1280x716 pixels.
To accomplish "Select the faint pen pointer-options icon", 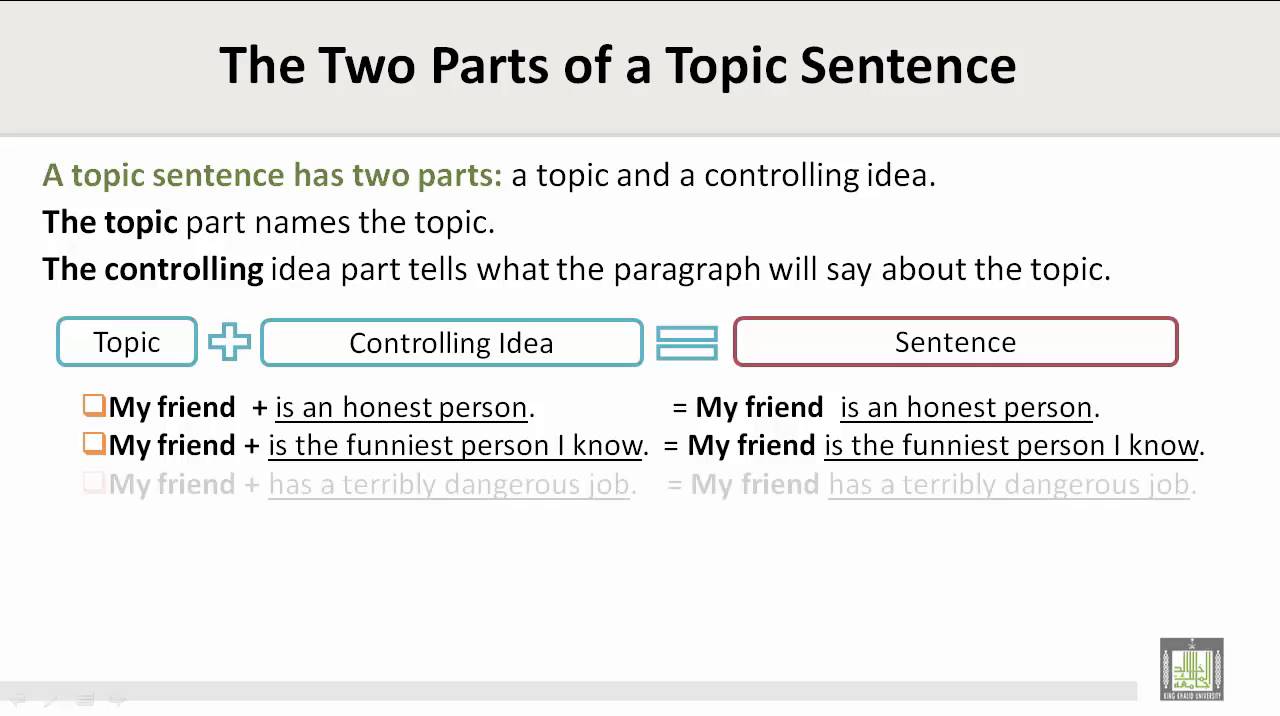I will tap(52, 700).
